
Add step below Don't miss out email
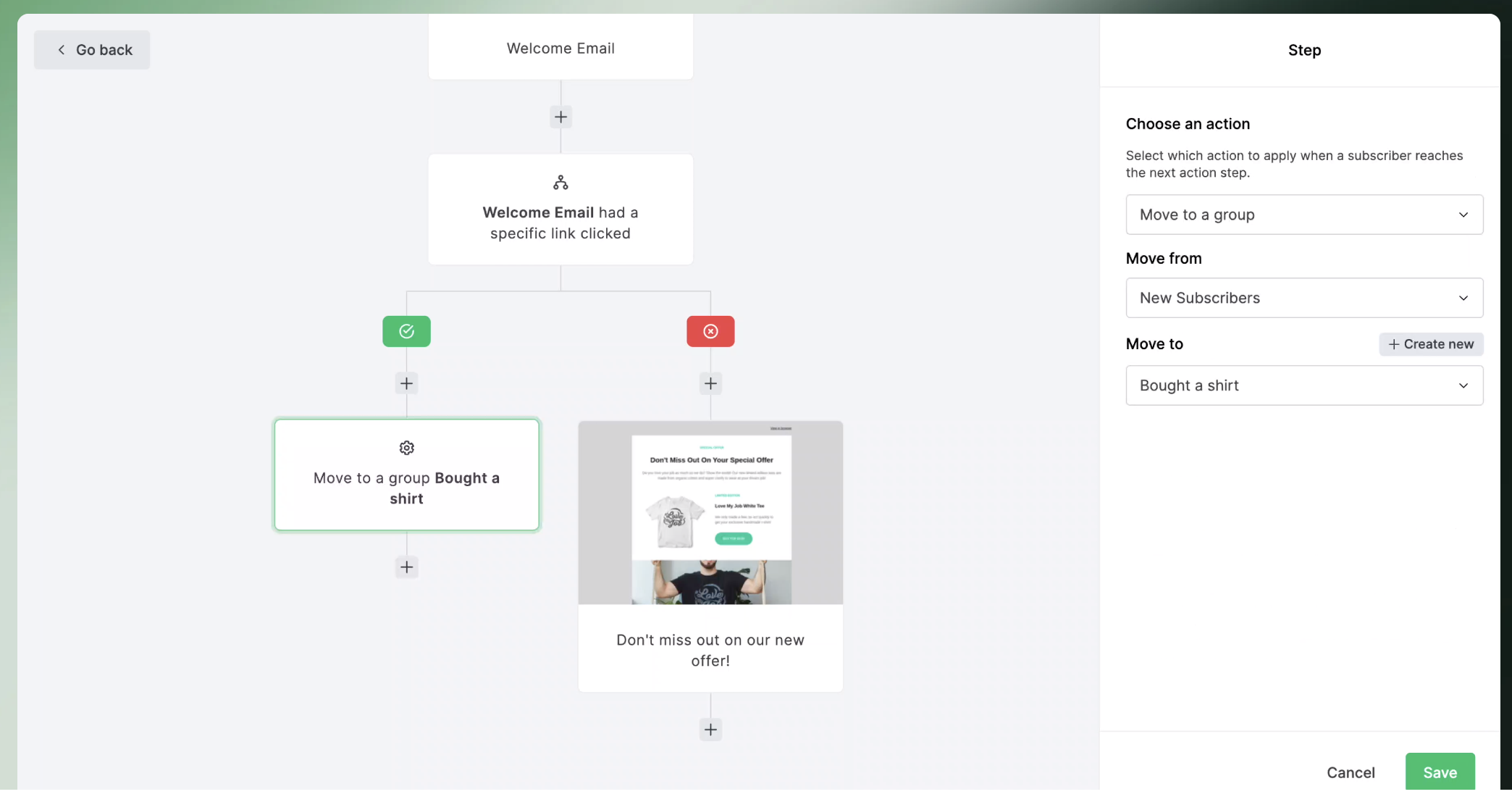pos(710,730)
